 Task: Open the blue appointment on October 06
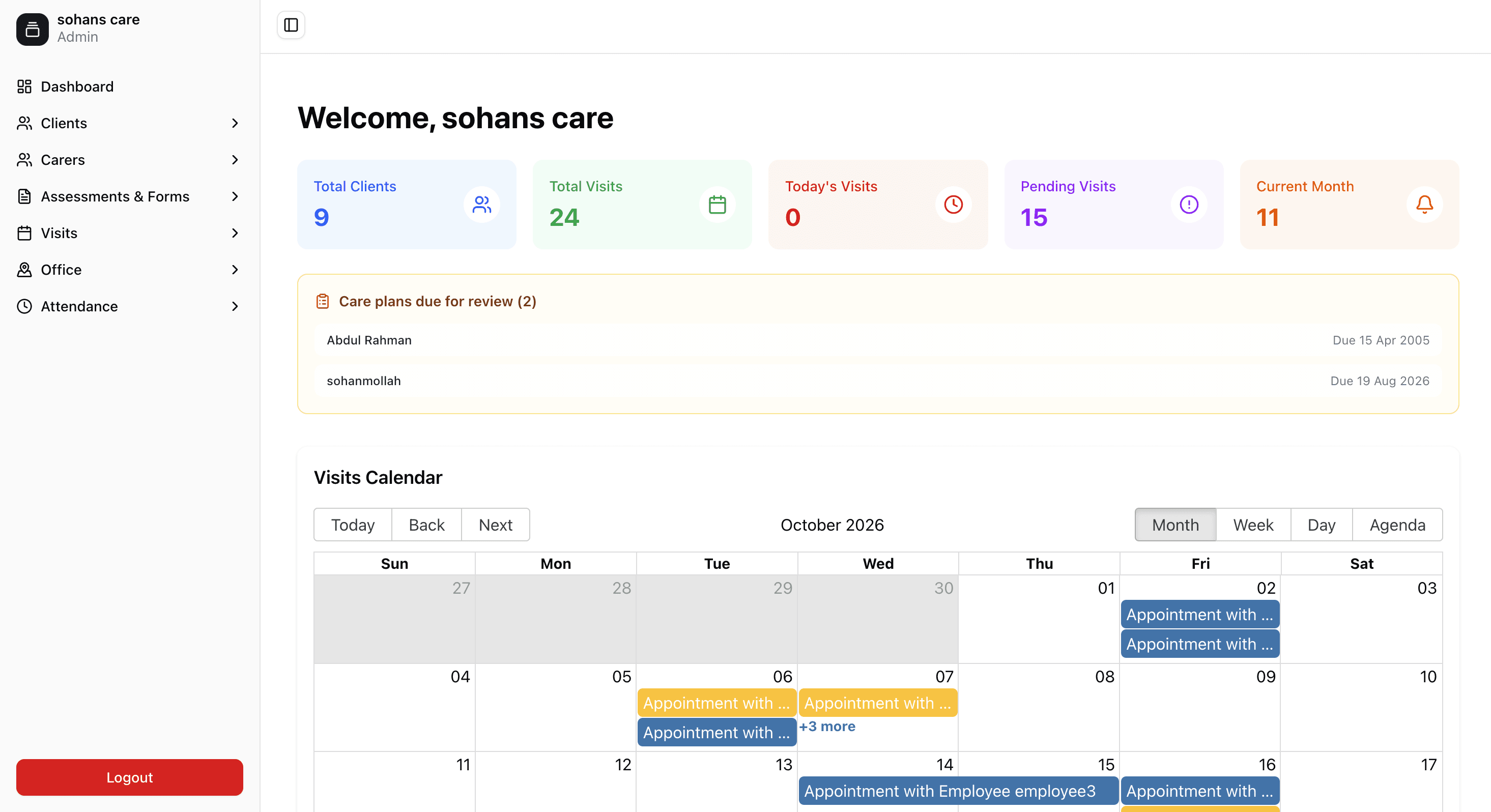pyautogui.click(x=717, y=733)
